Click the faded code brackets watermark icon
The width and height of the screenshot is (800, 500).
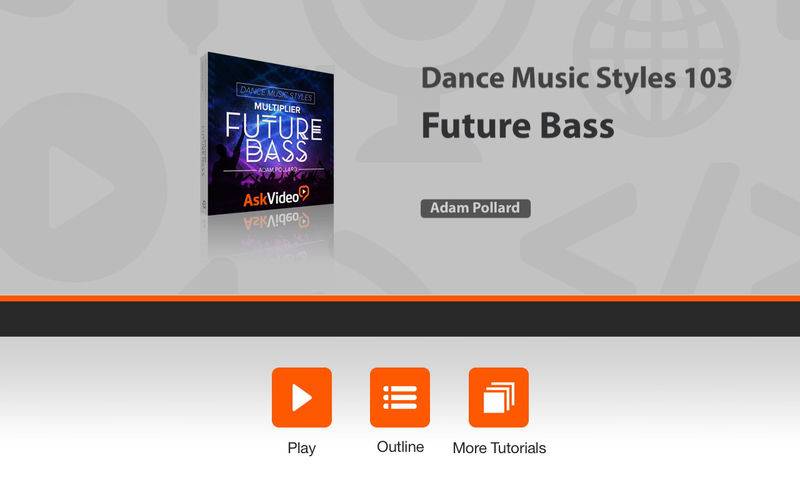coord(663,230)
